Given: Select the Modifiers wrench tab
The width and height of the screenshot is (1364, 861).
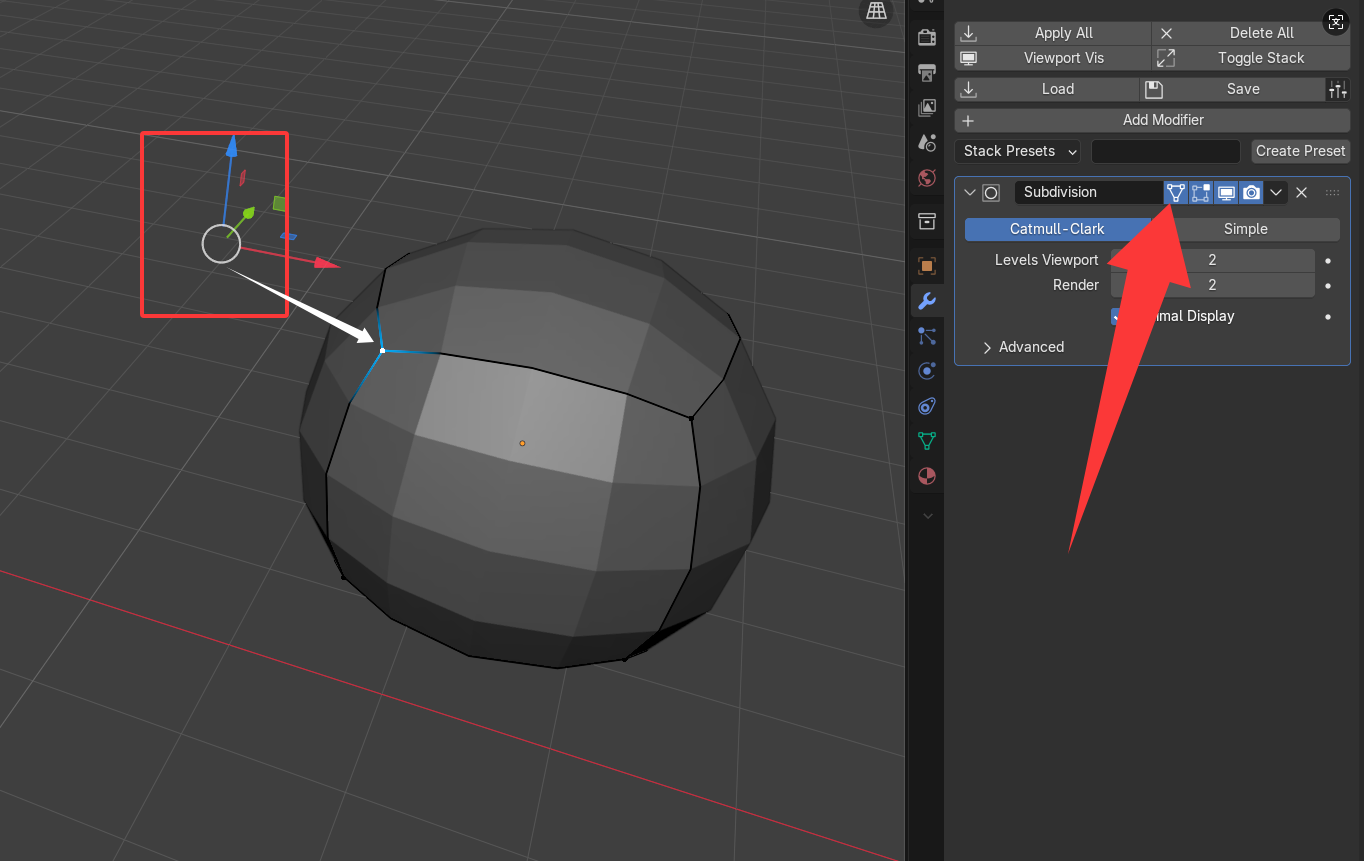Looking at the screenshot, I should pyautogui.click(x=927, y=301).
